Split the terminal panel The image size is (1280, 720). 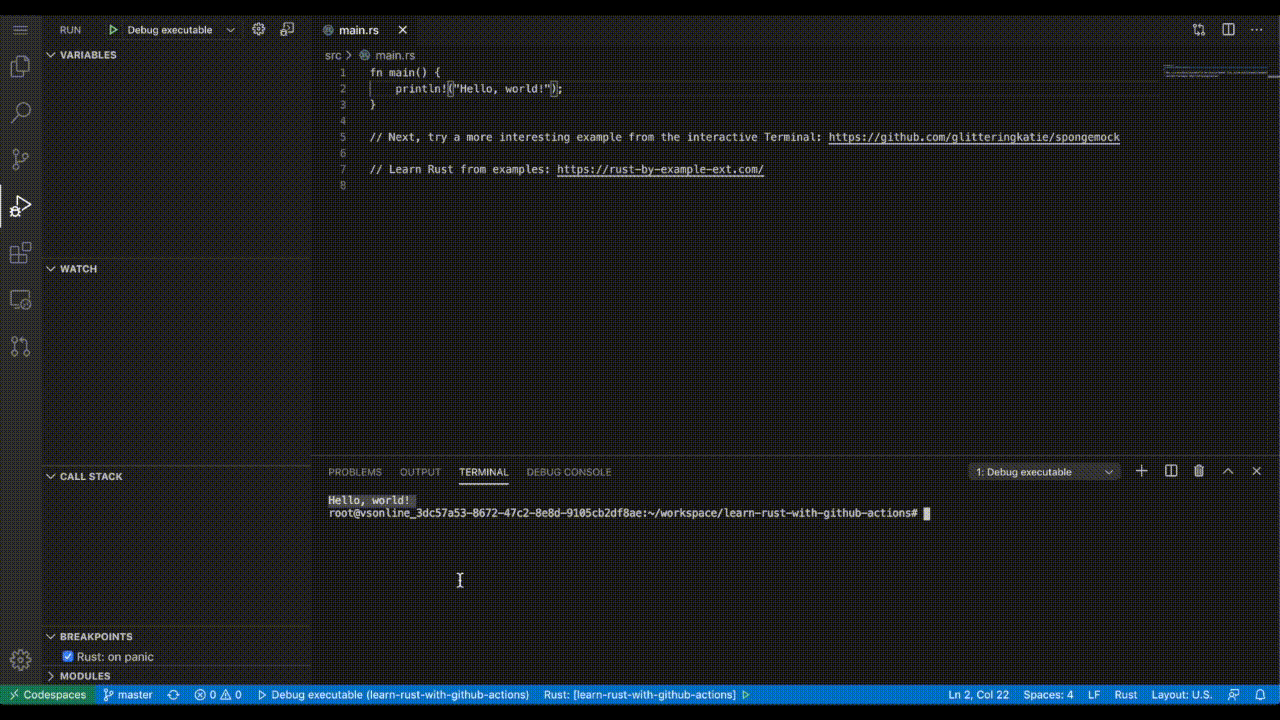(x=1171, y=471)
